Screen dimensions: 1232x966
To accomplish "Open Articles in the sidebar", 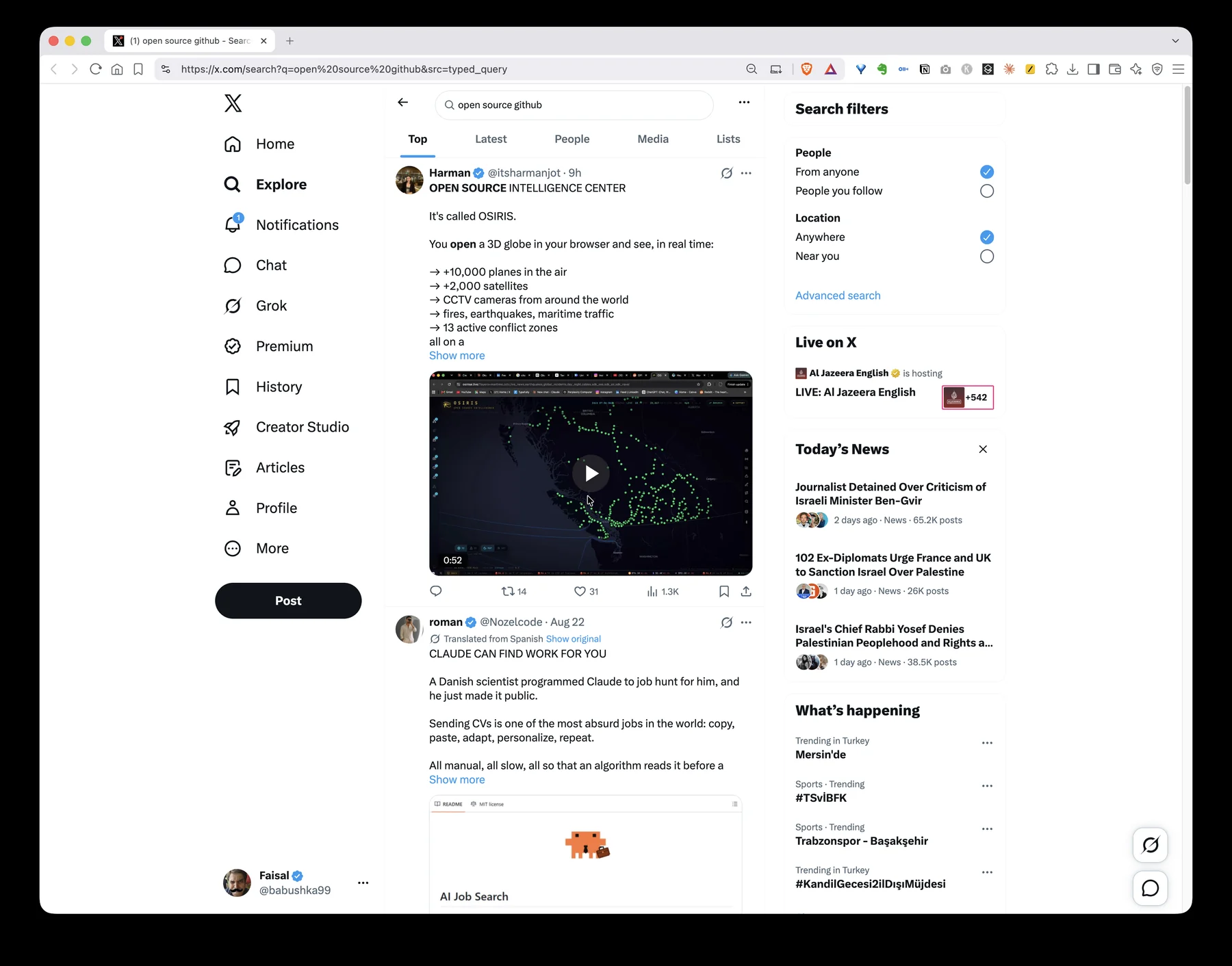I will [264, 467].
